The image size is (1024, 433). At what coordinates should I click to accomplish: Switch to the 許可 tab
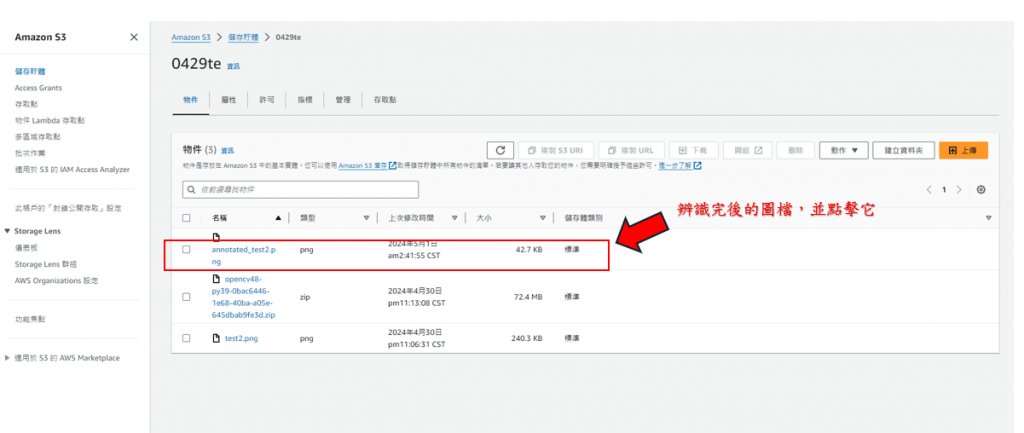tap(266, 100)
